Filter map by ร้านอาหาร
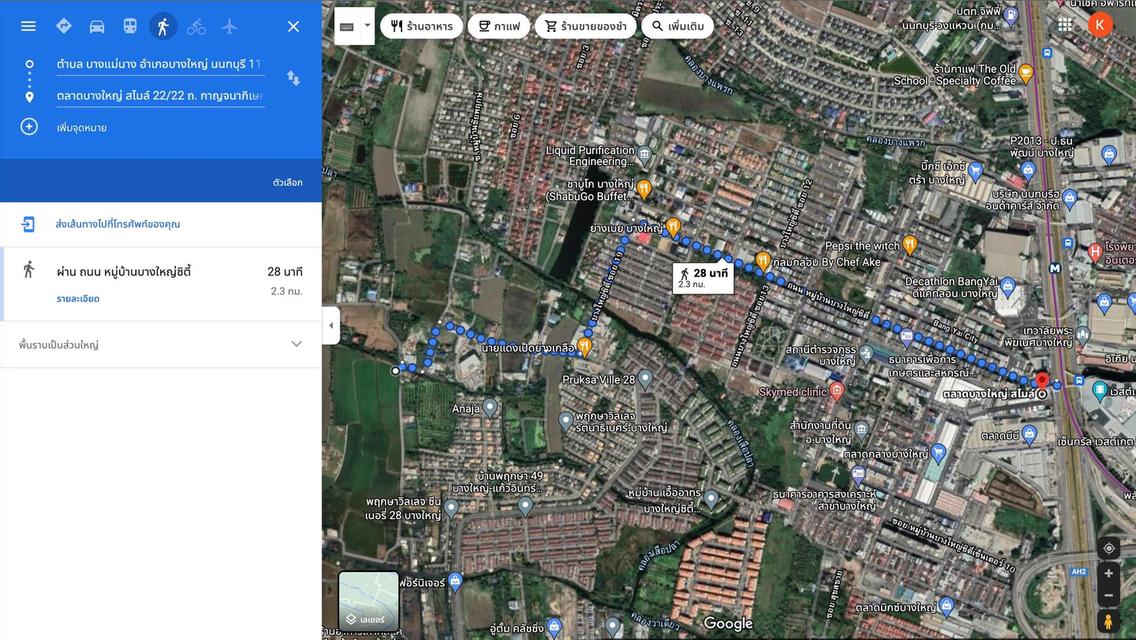Screen dimensions: 1136x640 (x=421, y=26)
